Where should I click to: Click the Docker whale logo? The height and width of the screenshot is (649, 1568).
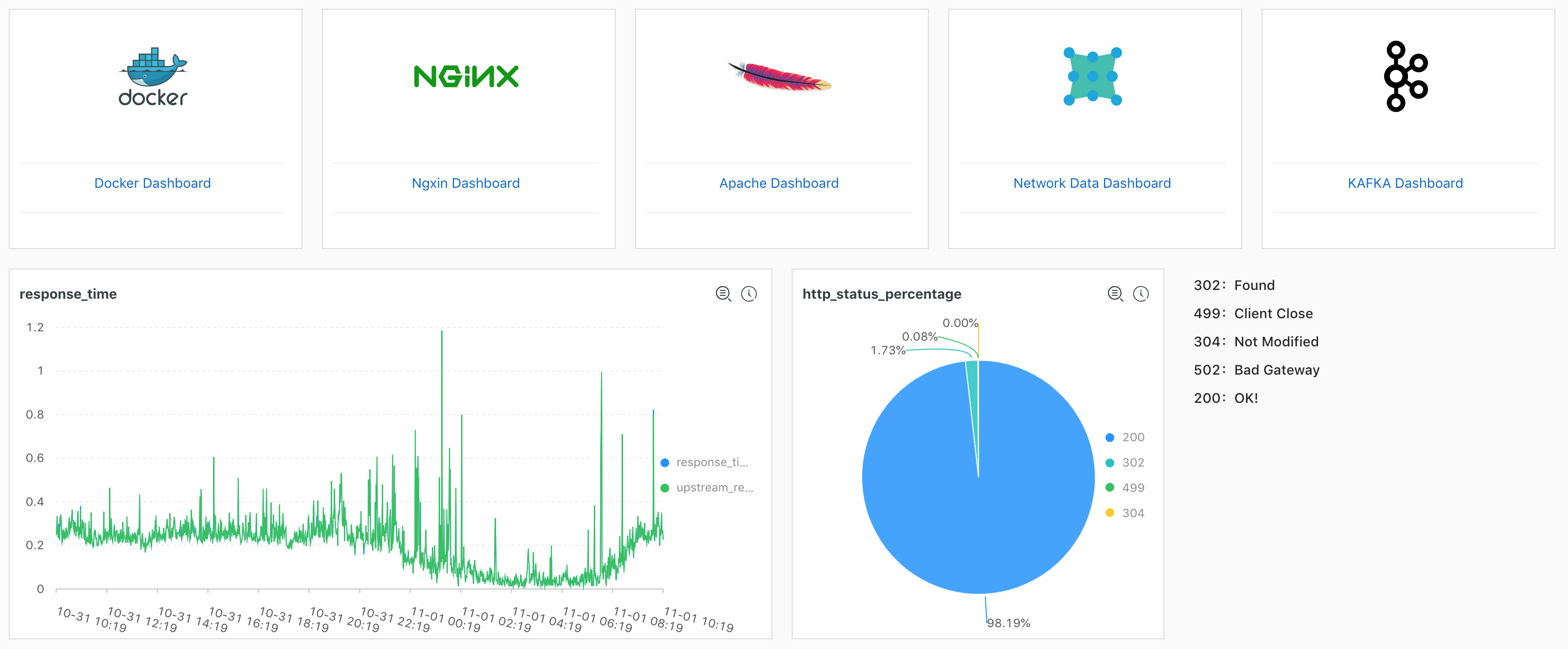click(x=153, y=76)
